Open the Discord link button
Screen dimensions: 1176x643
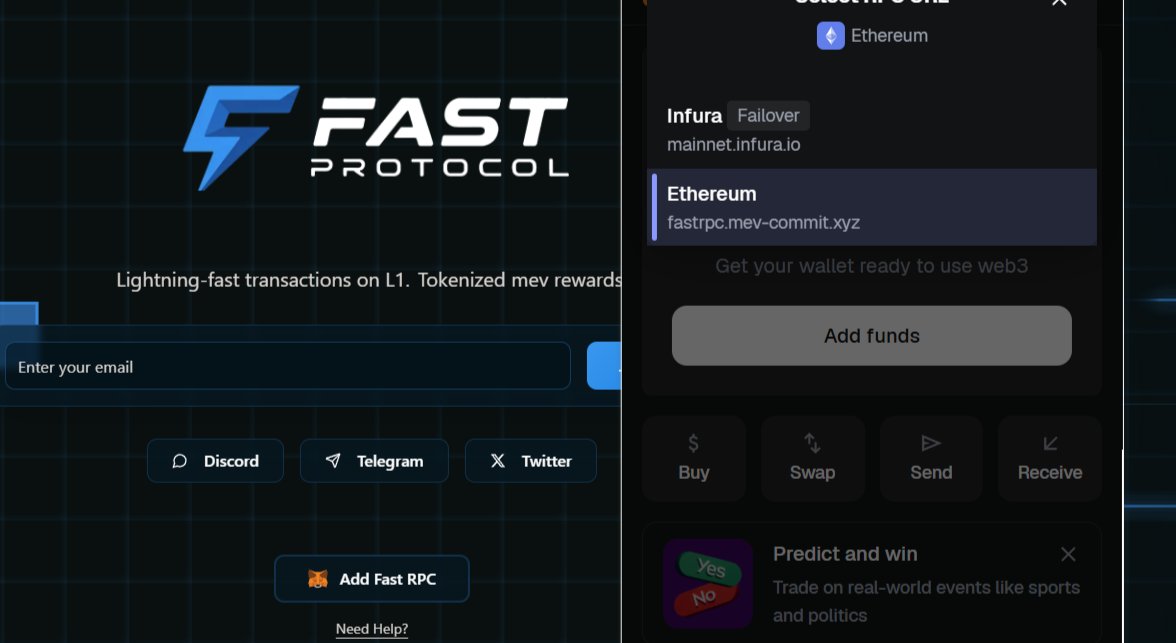tap(215, 461)
